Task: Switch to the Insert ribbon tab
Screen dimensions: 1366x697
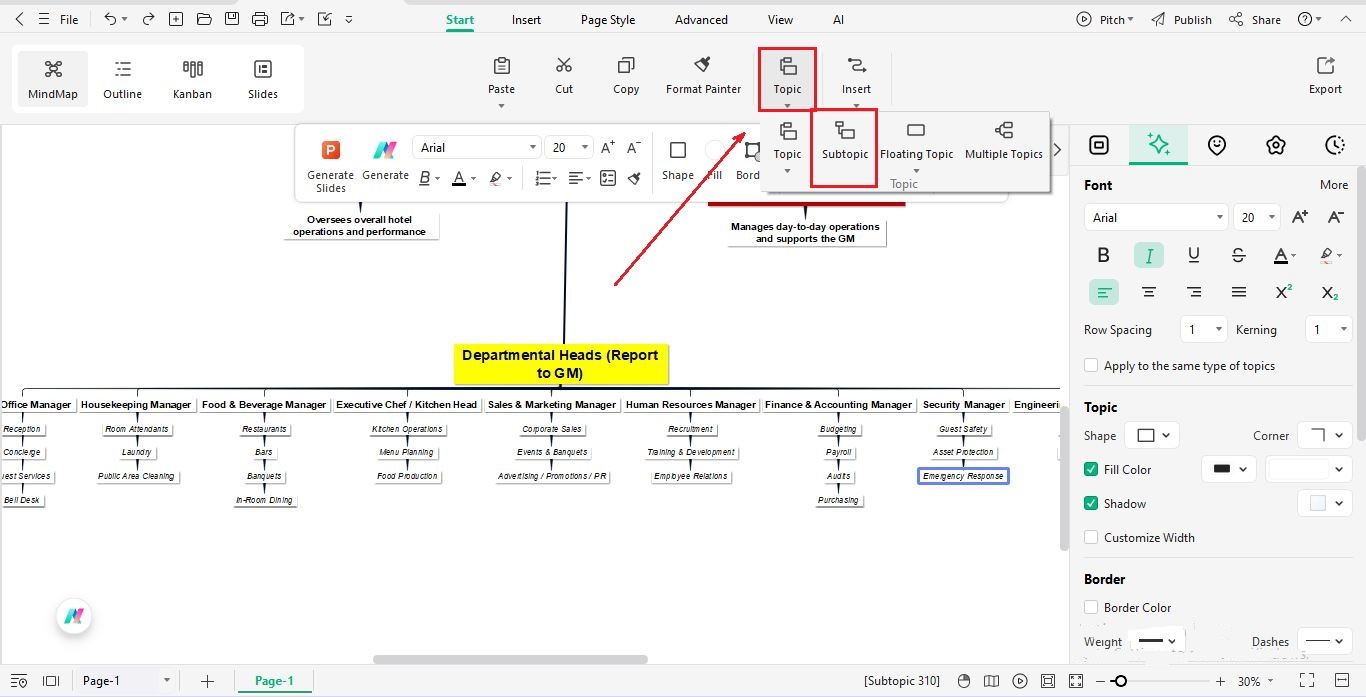Action: click(526, 19)
